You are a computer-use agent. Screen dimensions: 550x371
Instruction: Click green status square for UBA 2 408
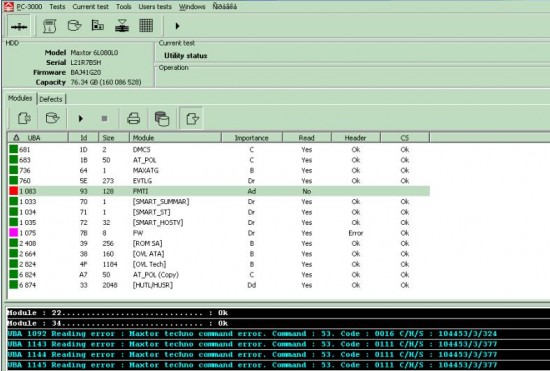pos(13,243)
